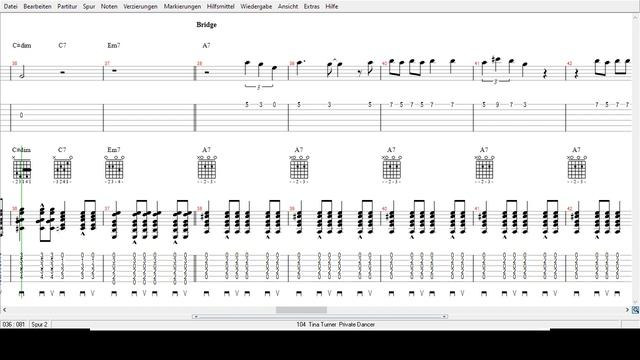Open the Hilfsmittel menu
Viewport: 640px width, 360px height.
(x=220, y=7)
